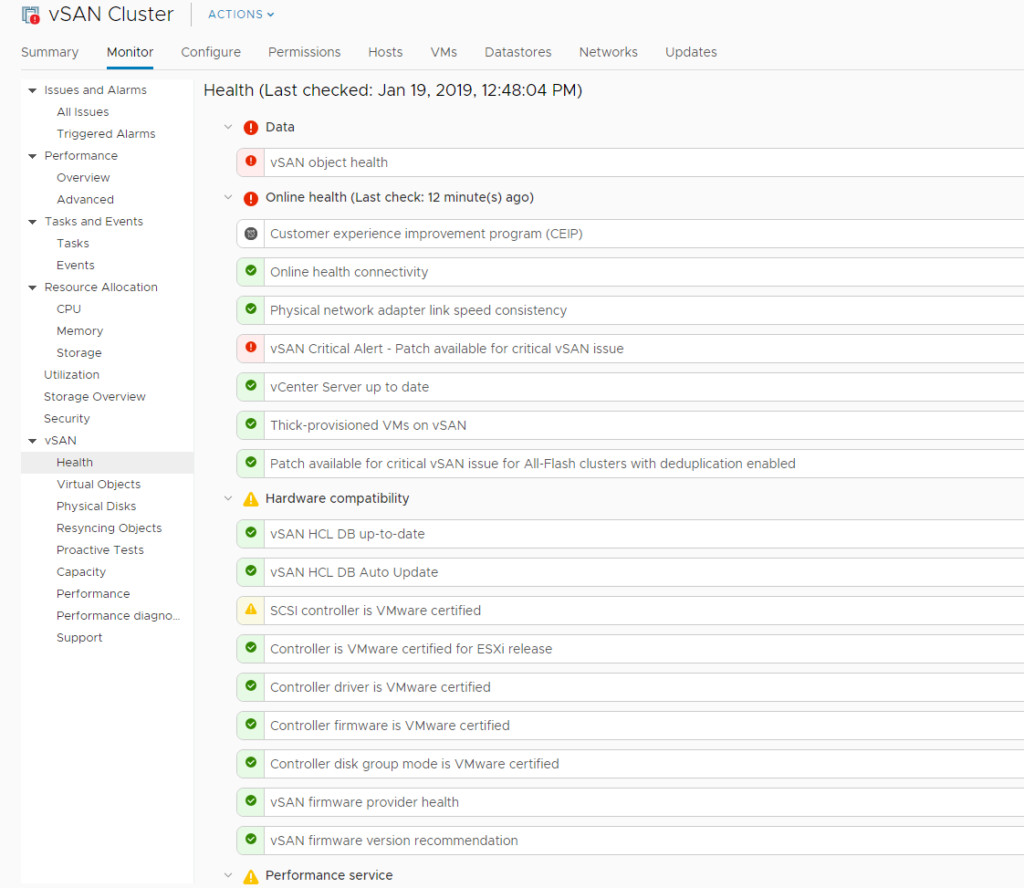Collapse the vSAN tree node
The image size is (1024, 888).
pos(32,441)
